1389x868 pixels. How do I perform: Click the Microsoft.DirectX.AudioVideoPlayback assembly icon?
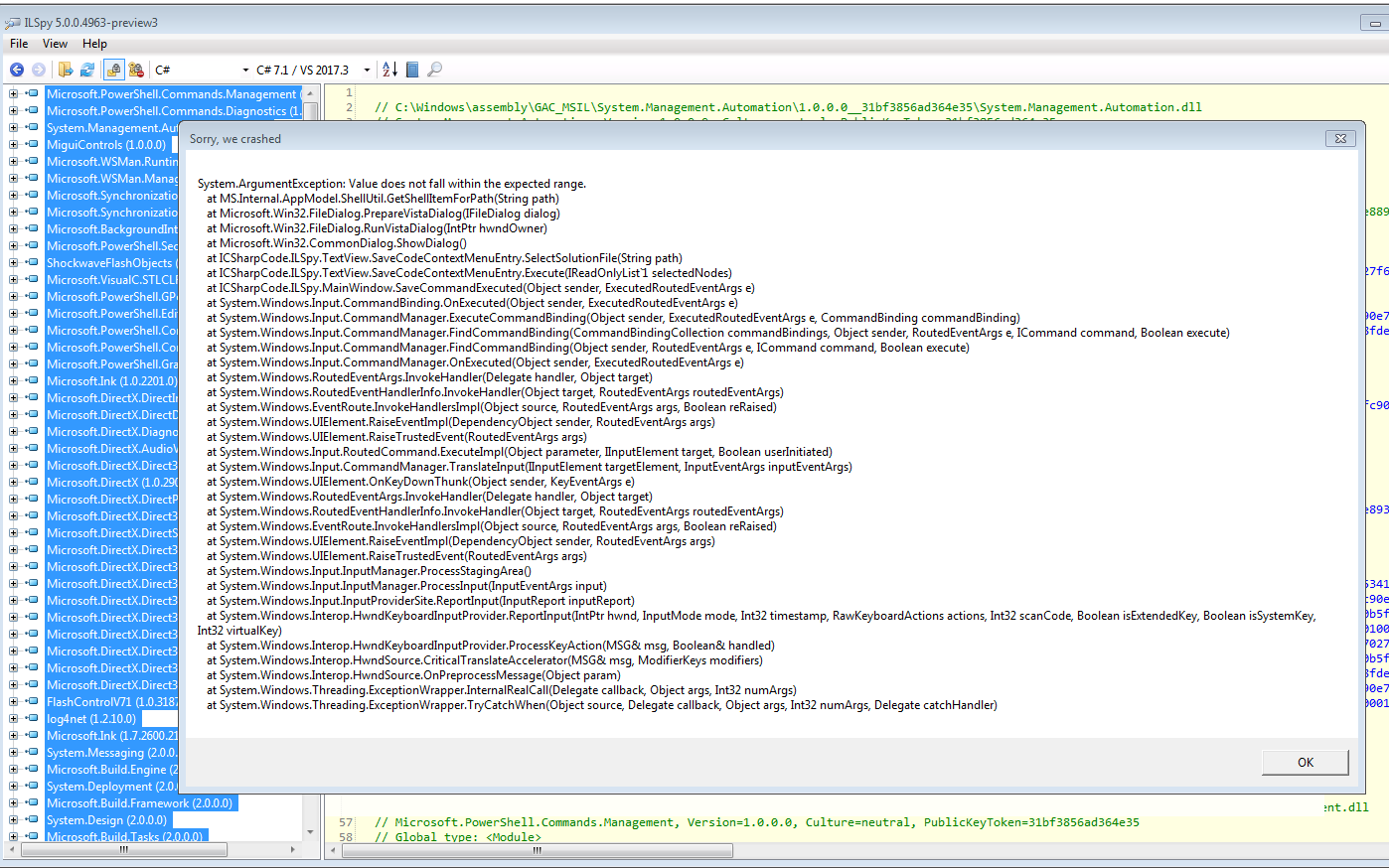32,449
